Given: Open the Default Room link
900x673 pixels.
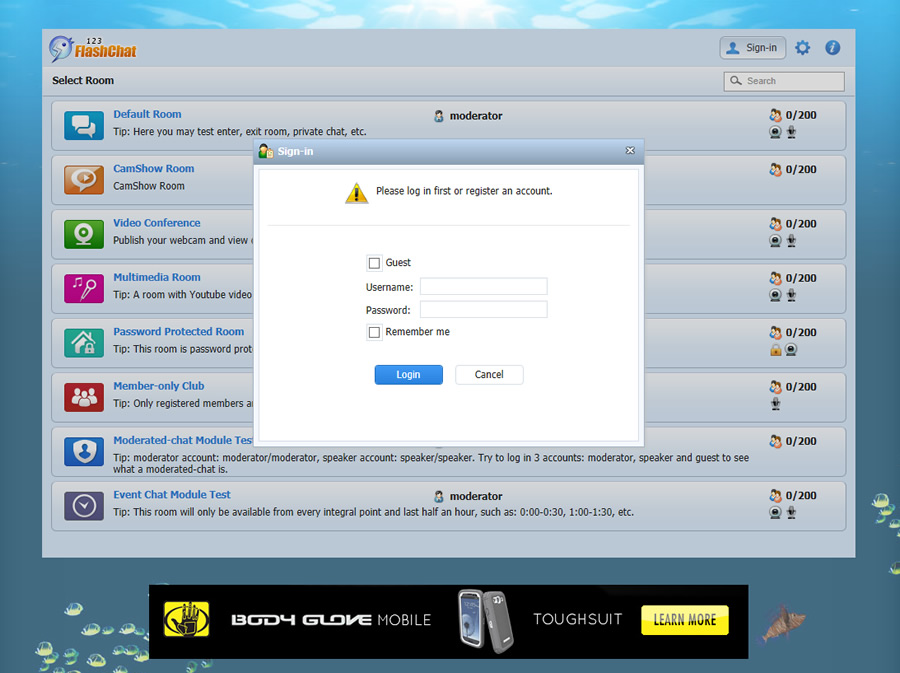Looking at the screenshot, I should click(147, 114).
